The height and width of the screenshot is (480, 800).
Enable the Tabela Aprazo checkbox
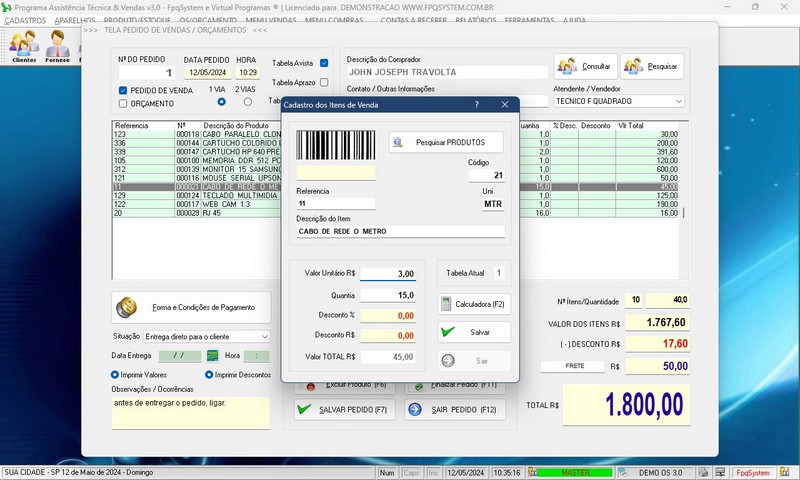(323, 82)
